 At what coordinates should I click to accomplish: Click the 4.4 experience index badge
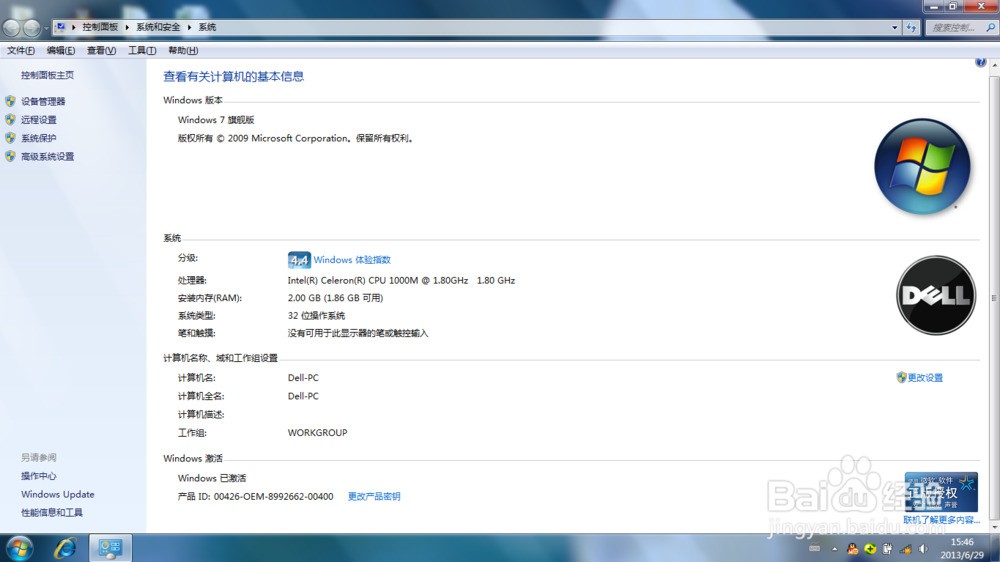coord(298,260)
